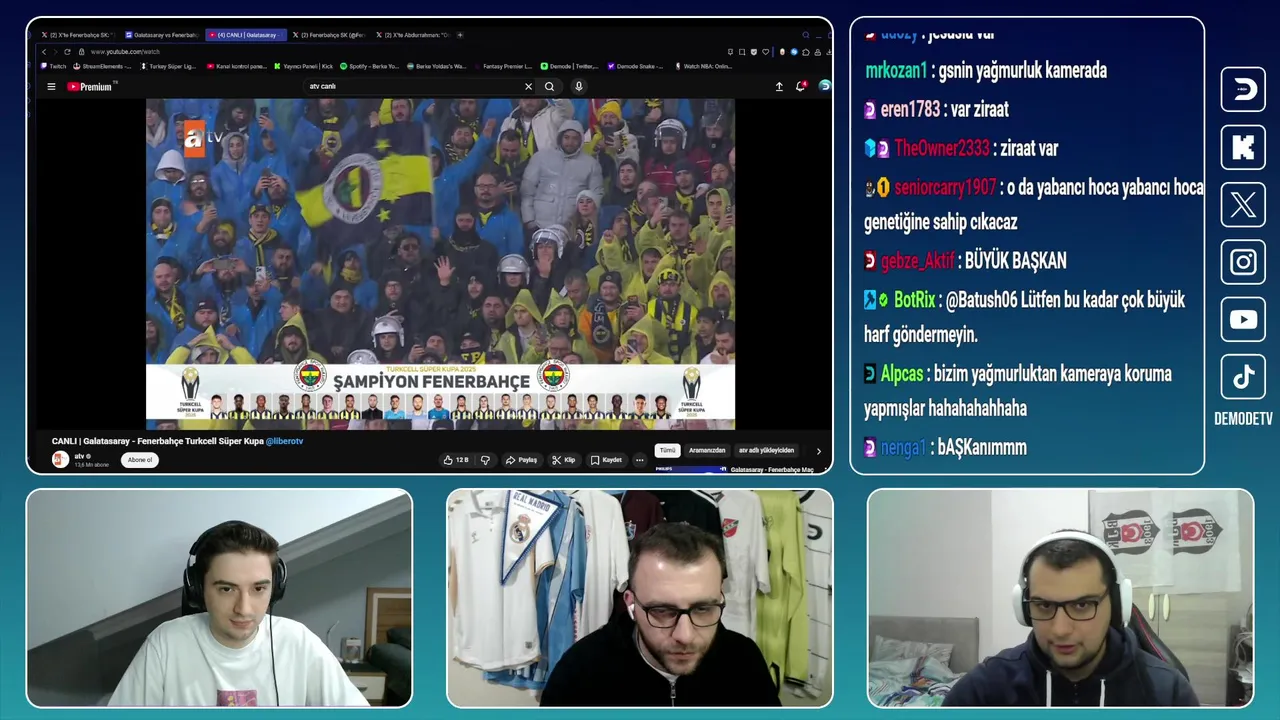Go to YouTube Premium home logo

pos(90,87)
